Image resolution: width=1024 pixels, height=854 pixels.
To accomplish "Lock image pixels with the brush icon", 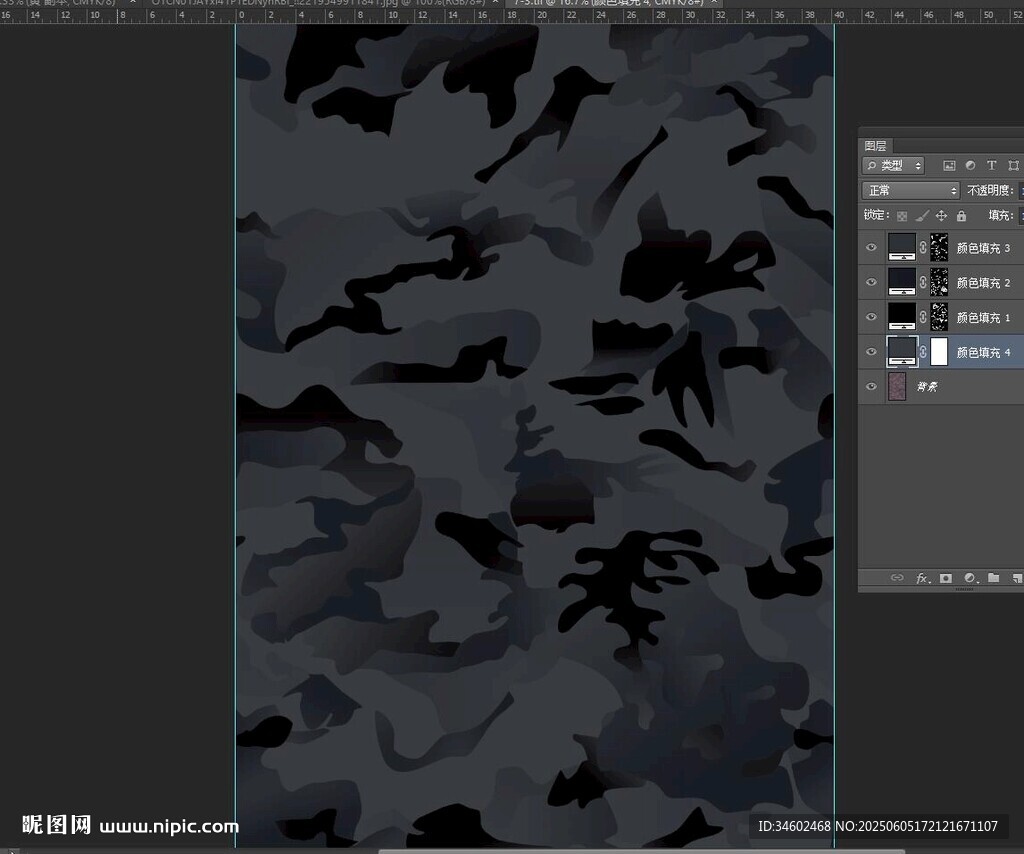I will tap(921, 215).
